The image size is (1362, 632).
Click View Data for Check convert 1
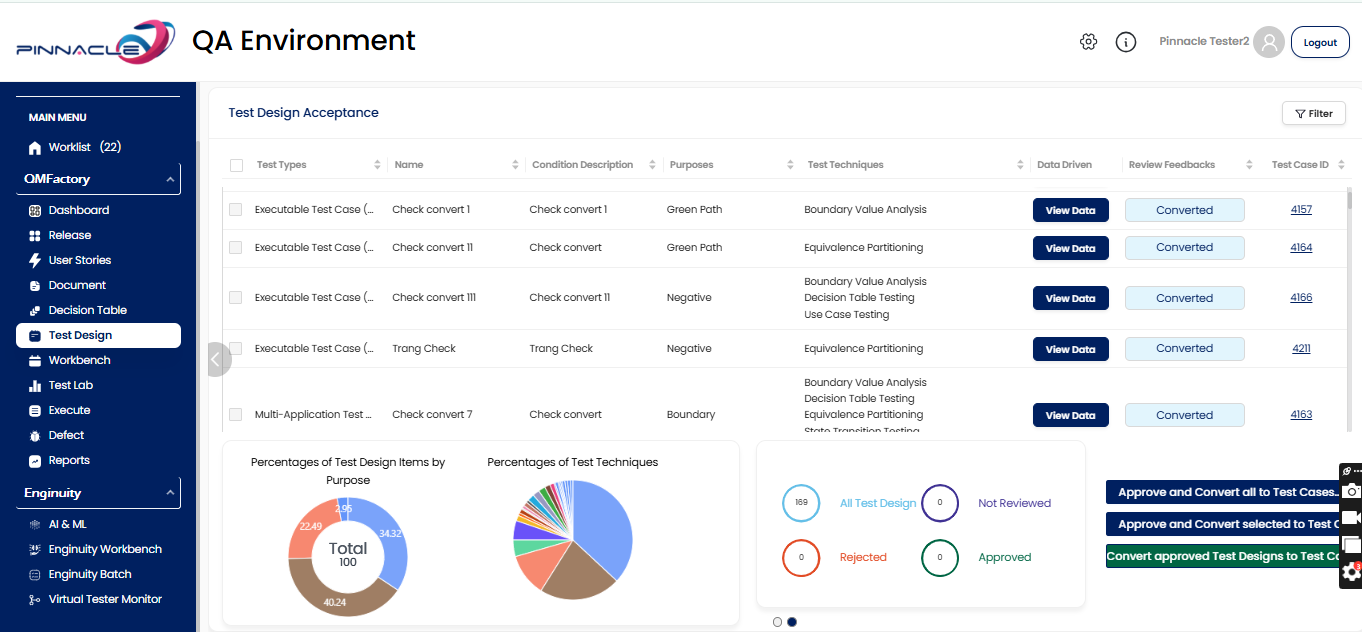click(x=1071, y=210)
